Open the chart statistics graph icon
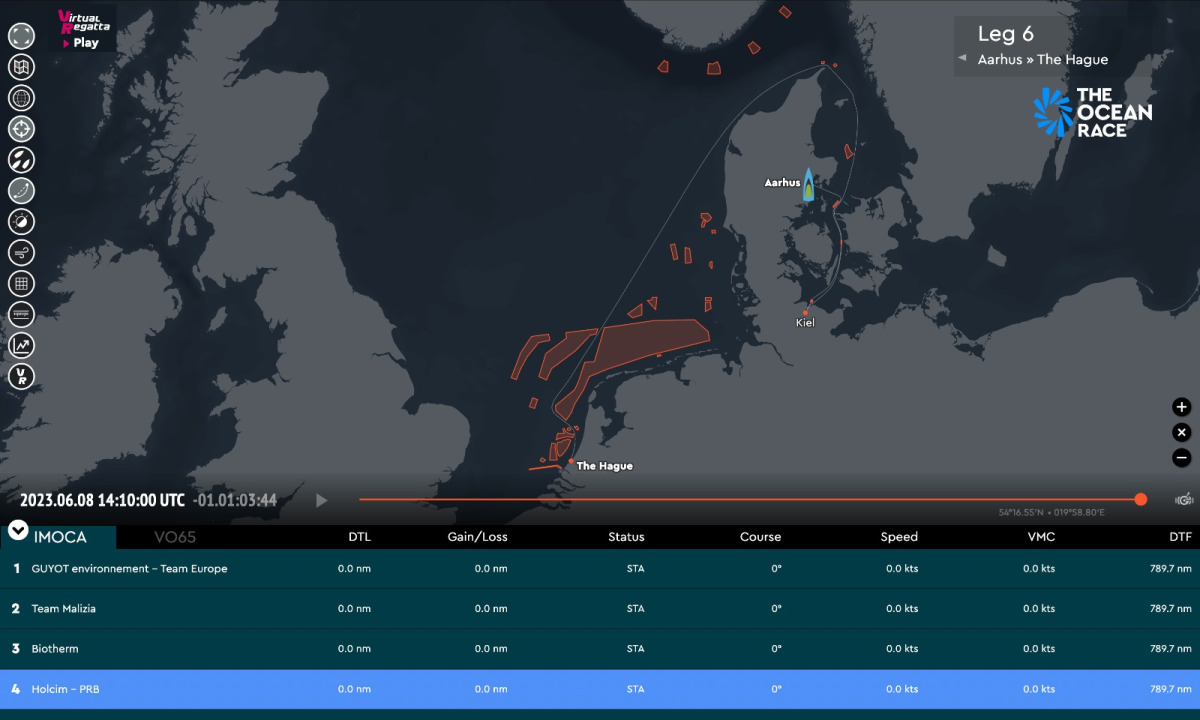The width and height of the screenshot is (1200, 720). pyautogui.click(x=22, y=345)
